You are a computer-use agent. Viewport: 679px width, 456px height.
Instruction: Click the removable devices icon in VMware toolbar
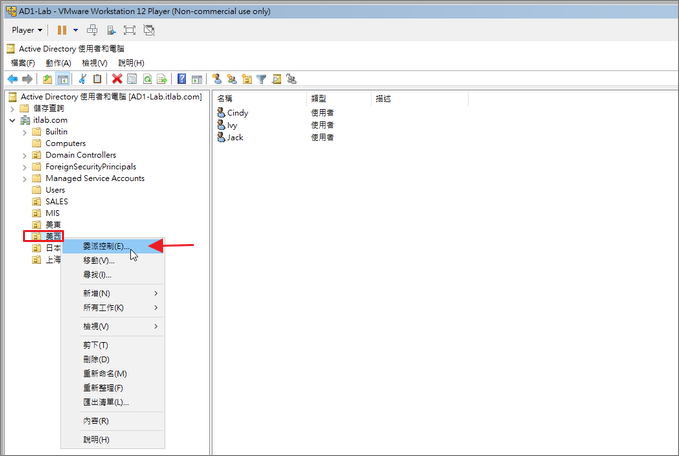(x=111, y=30)
